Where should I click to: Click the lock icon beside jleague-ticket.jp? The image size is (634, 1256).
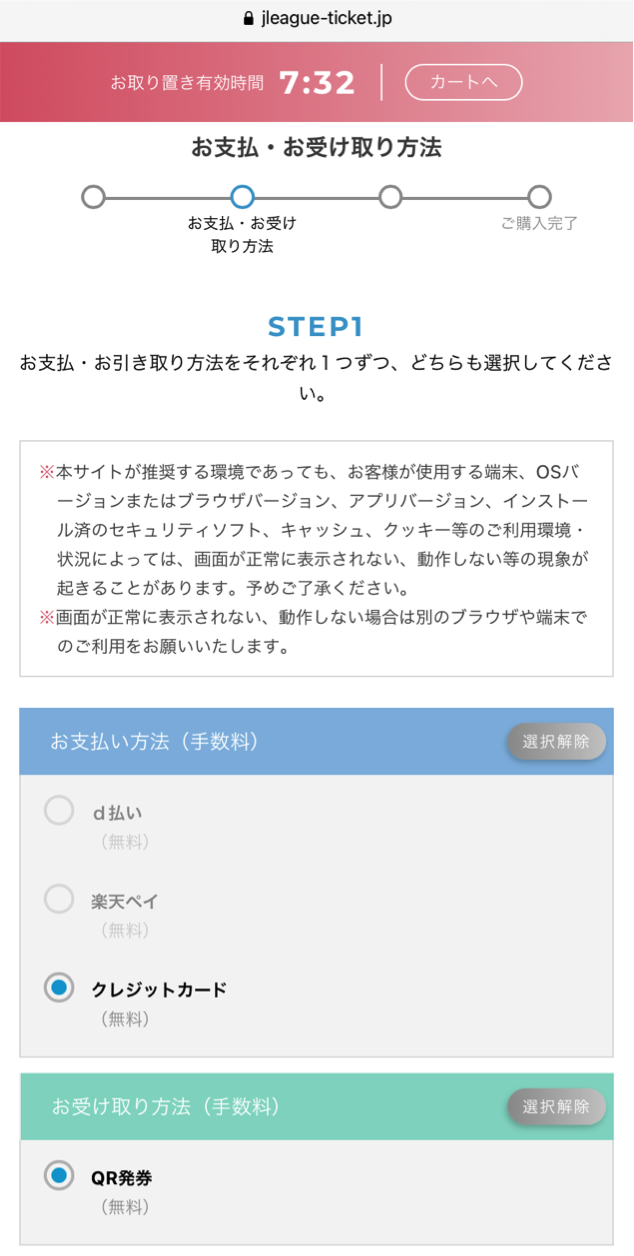tap(249, 19)
